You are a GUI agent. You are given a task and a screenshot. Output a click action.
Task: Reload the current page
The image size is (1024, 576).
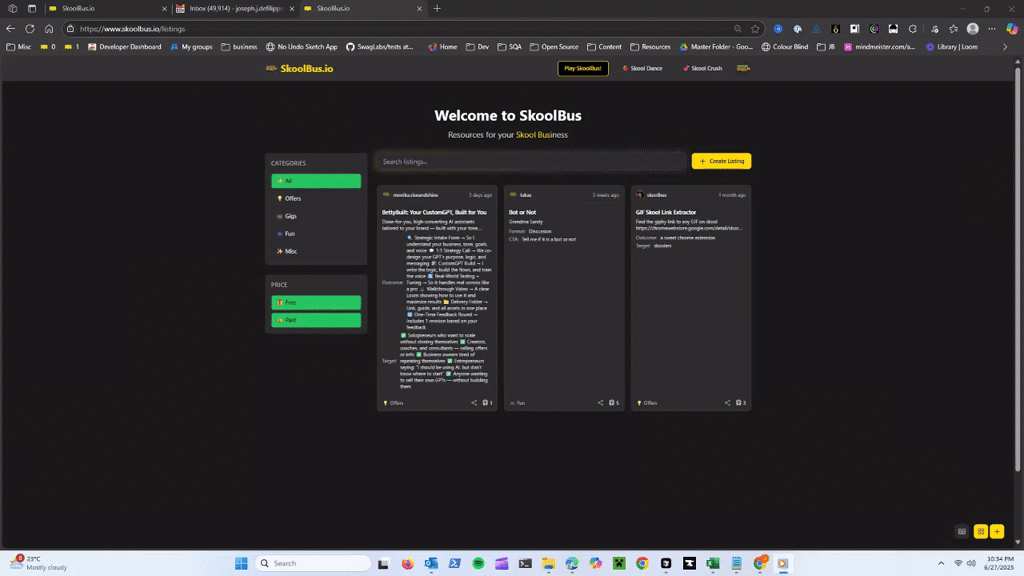coord(29,29)
